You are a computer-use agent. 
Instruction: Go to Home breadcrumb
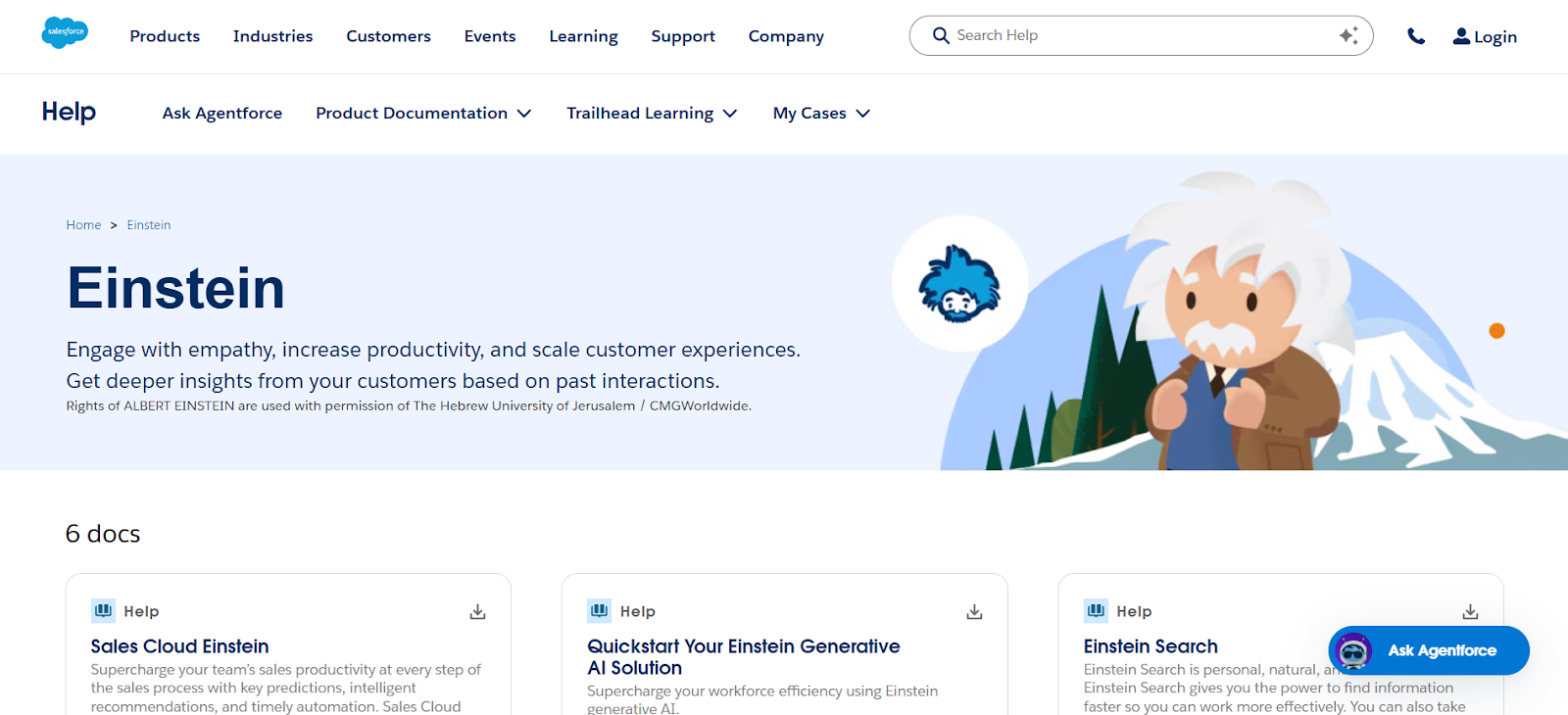point(83,225)
